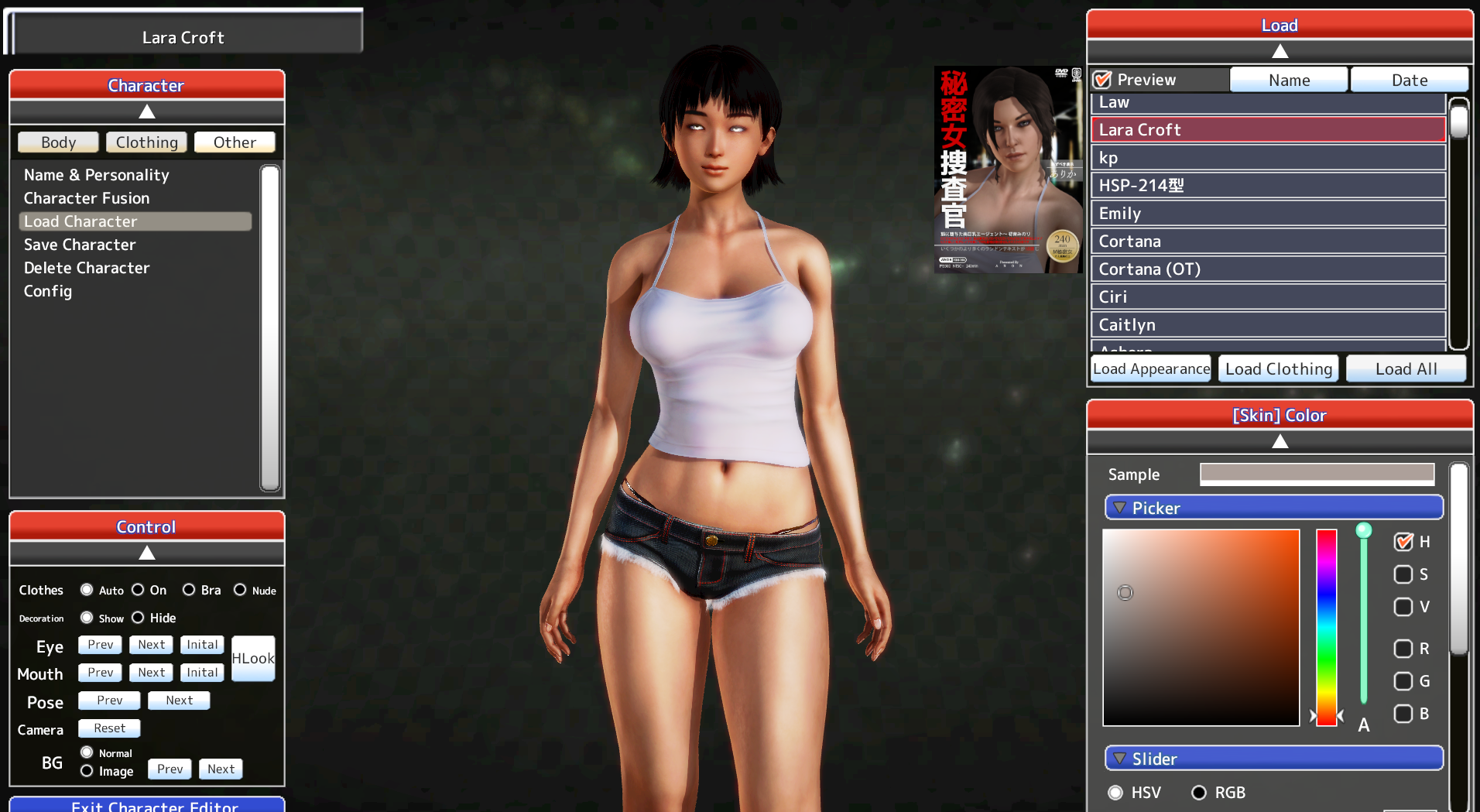
Task: Collapse the Picker section triangle
Action: (1119, 508)
